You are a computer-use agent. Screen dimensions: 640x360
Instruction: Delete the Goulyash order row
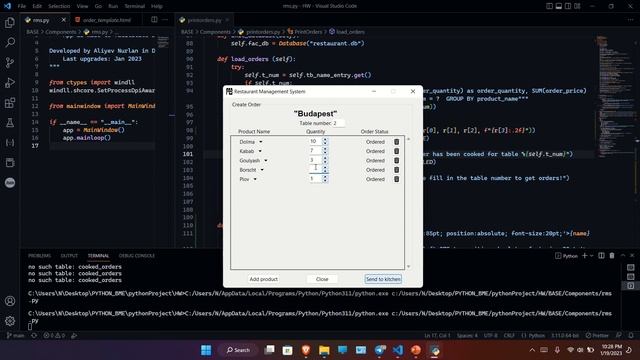[396, 160]
